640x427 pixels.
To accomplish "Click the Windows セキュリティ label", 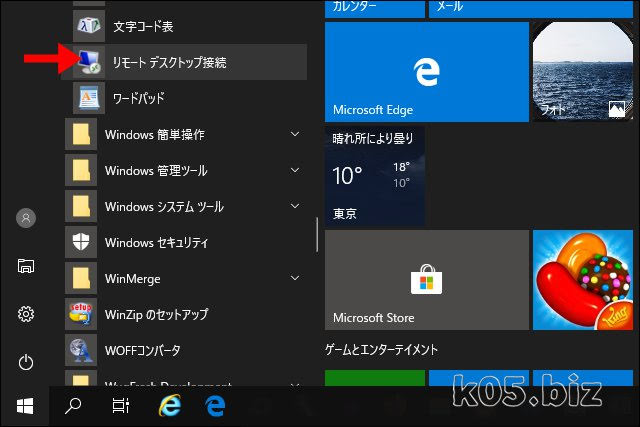I will (x=156, y=243).
